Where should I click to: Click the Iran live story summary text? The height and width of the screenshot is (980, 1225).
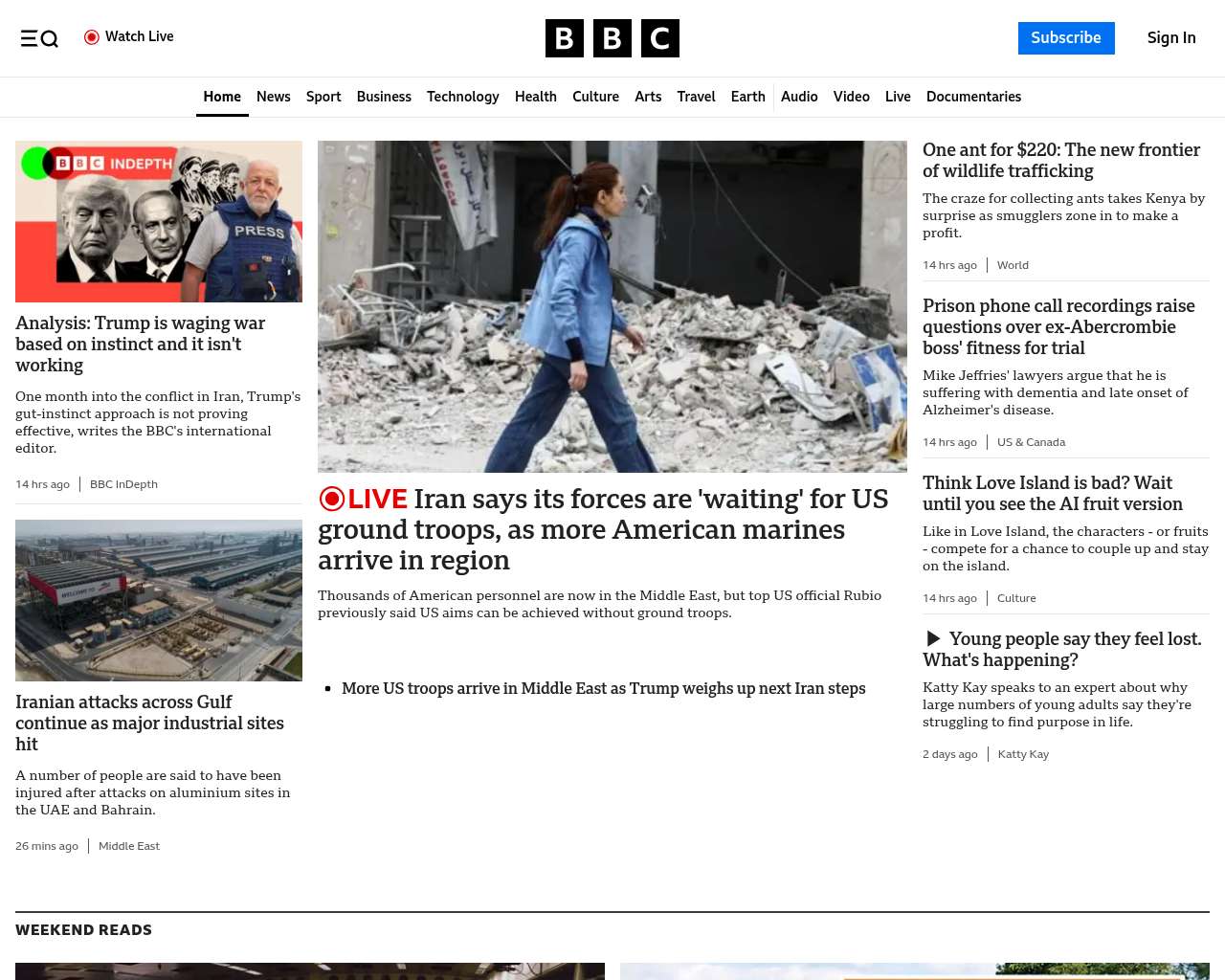click(600, 604)
